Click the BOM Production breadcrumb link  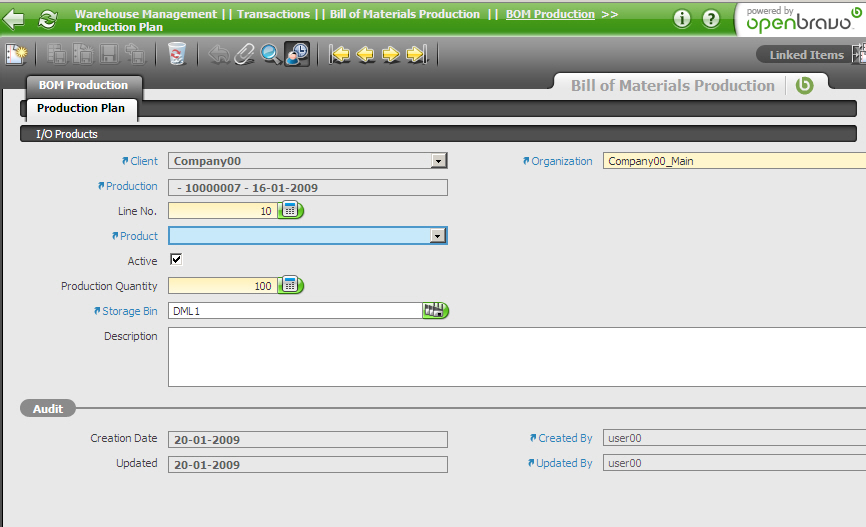coord(550,14)
